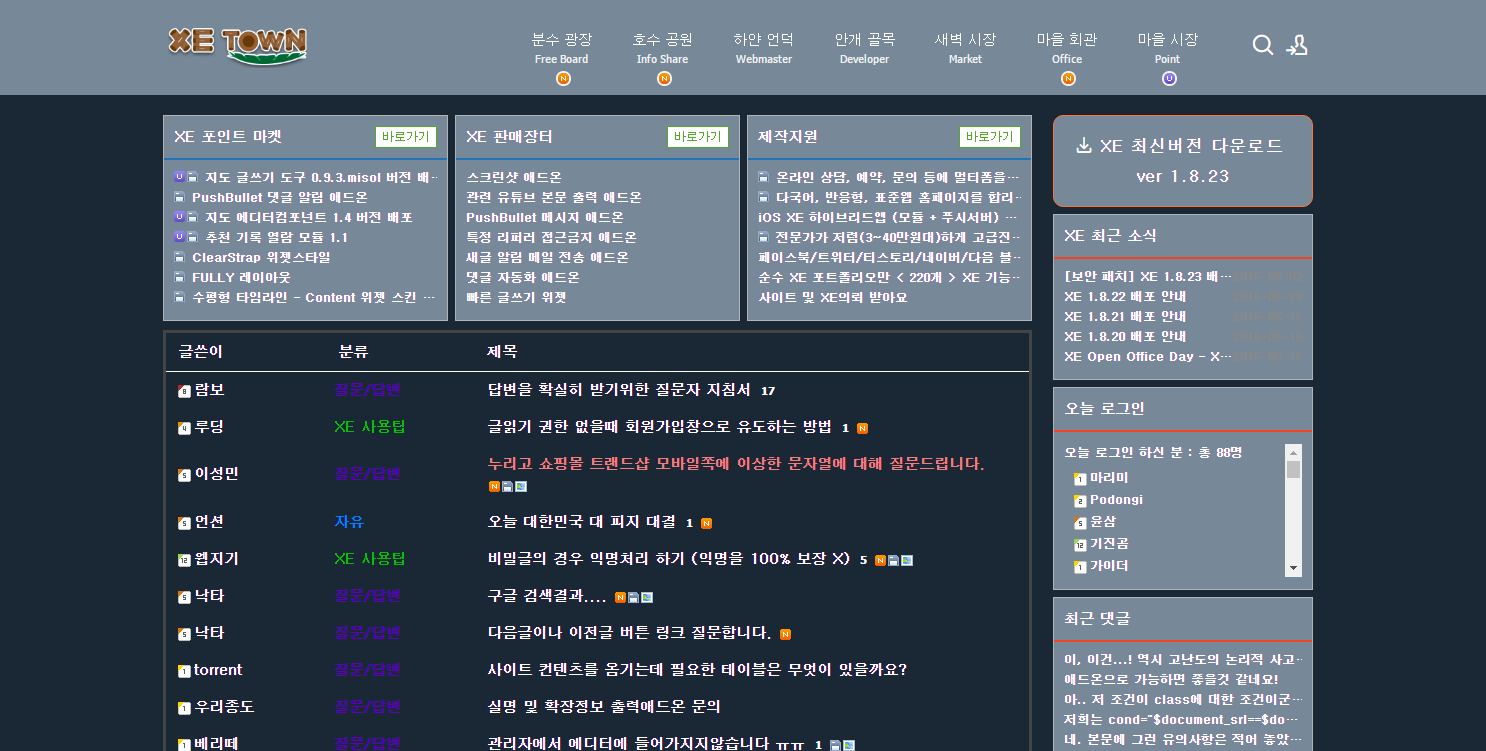Image resolution: width=1486 pixels, height=751 pixels.
Task: Click the N badge under 분수 광장 Free Board
Action: click(562, 77)
